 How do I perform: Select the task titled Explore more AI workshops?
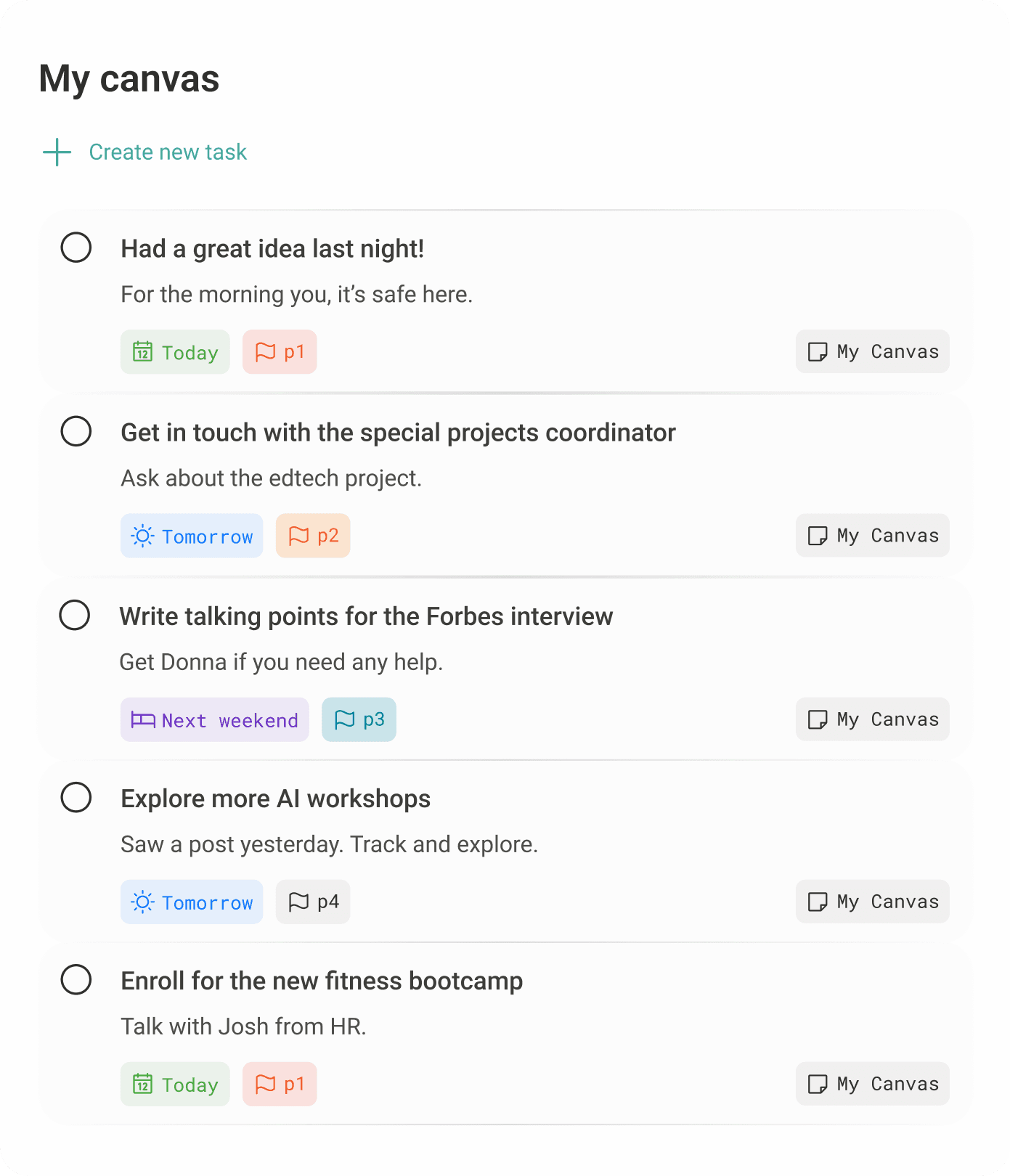(x=276, y=799)
